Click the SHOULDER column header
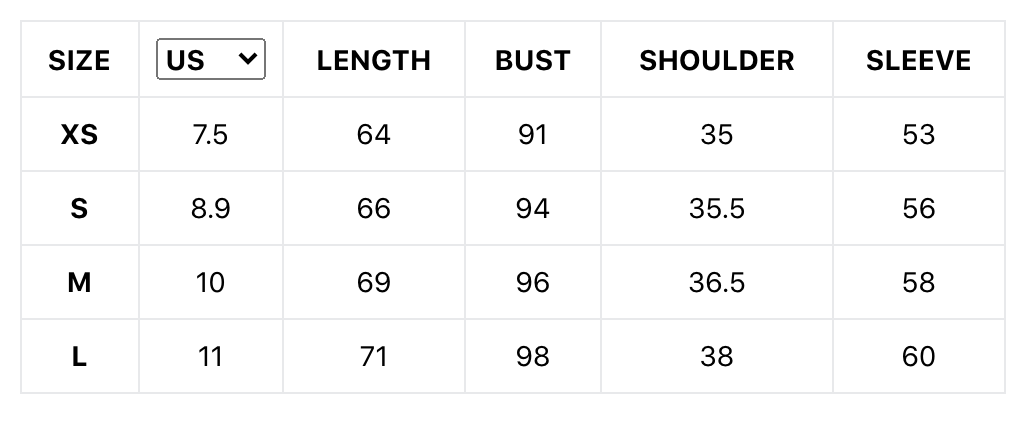This screenshot has height=426, width=1030. point(717,60)
